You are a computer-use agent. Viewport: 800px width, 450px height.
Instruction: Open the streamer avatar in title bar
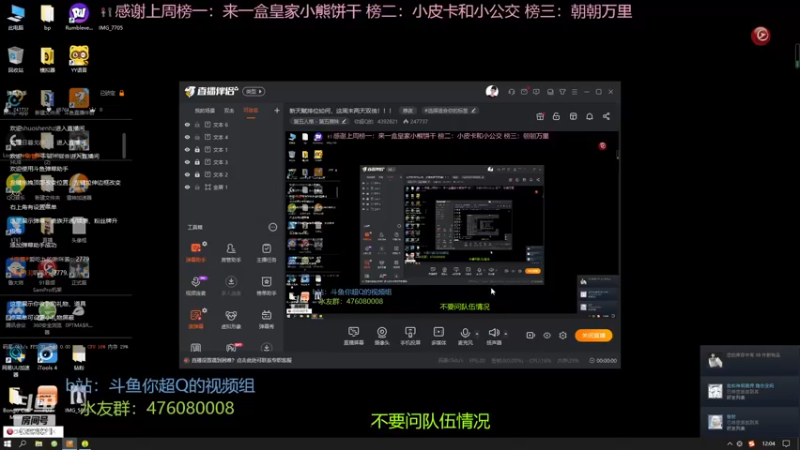click(492, 91)
